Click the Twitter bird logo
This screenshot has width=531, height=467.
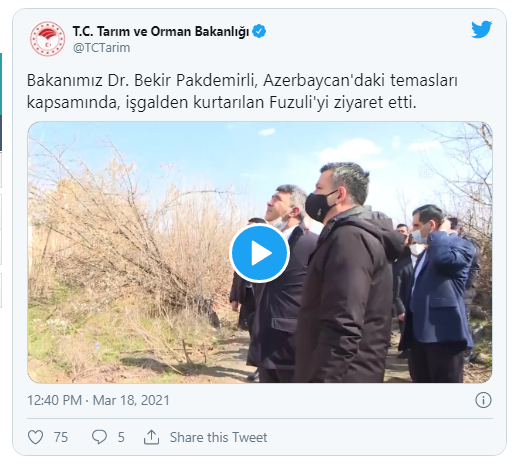[x=481, y=30]
